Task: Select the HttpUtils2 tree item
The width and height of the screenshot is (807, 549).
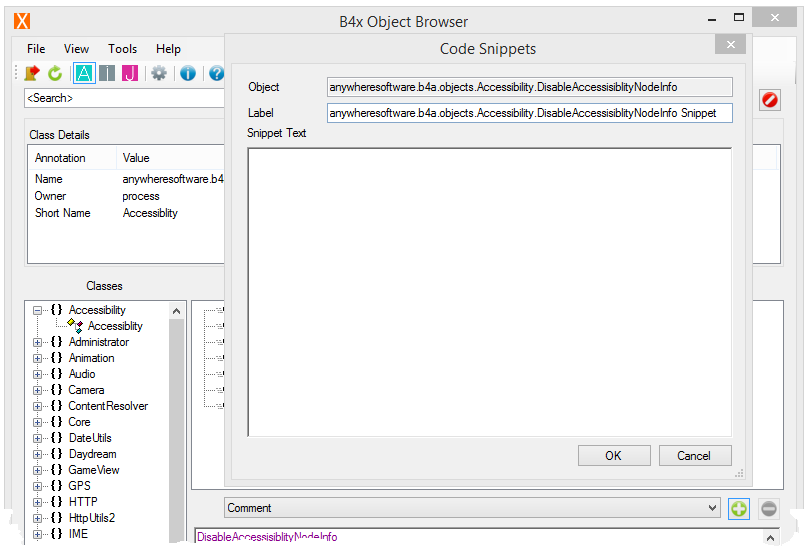Action: 92,518
